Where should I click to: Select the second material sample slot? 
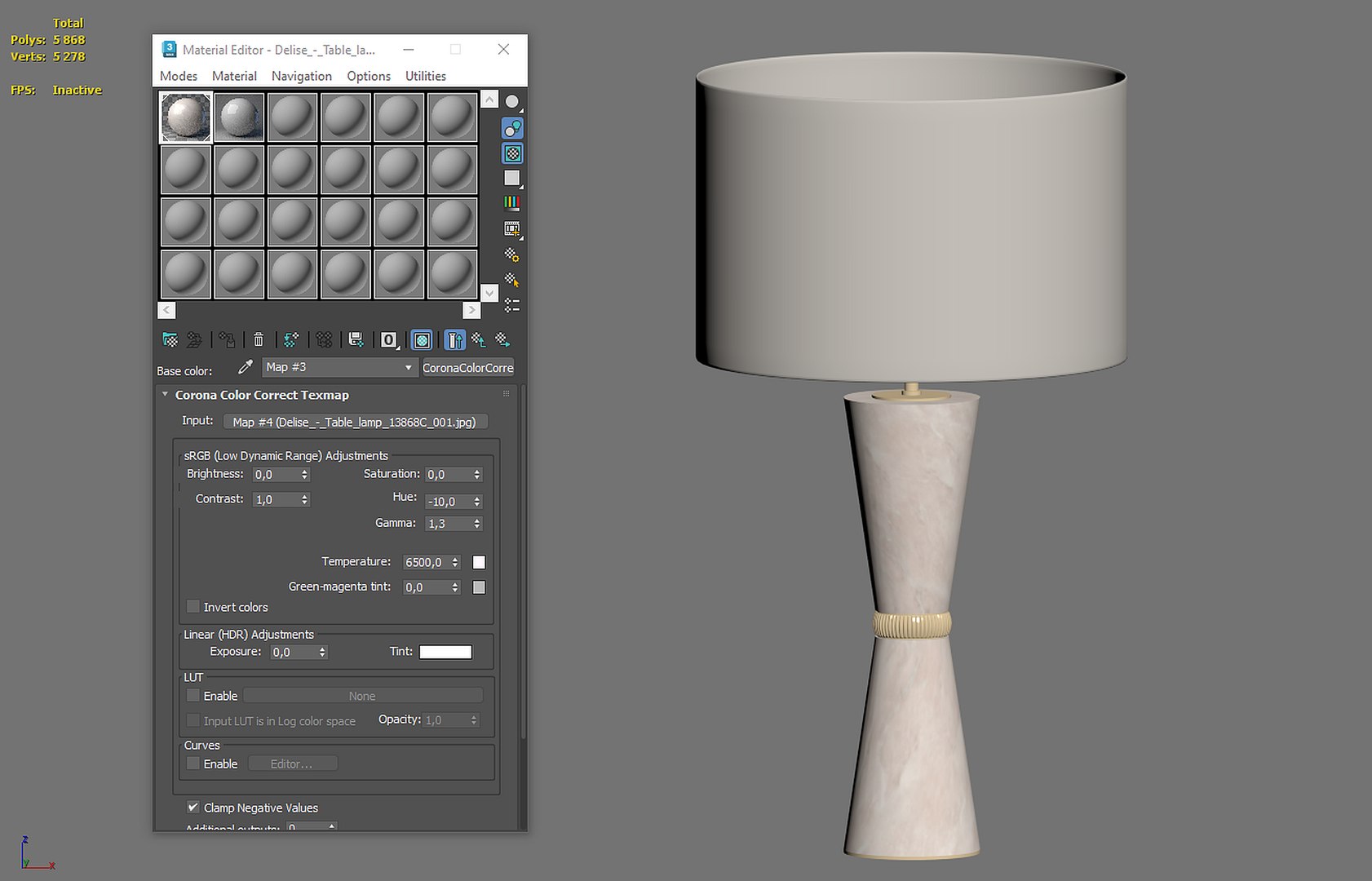pos(239,117)
